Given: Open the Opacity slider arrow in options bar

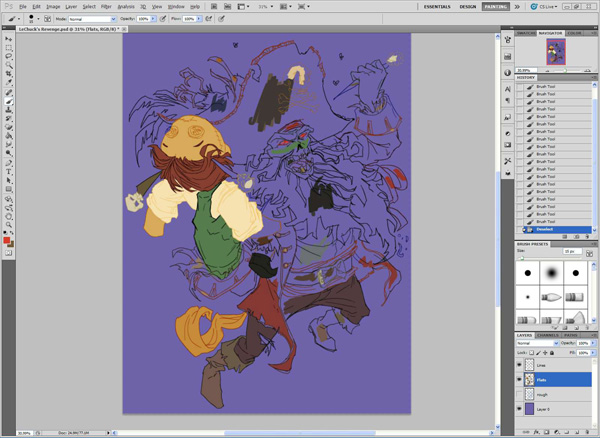Looking at the screenshot, I should point(153,18).
